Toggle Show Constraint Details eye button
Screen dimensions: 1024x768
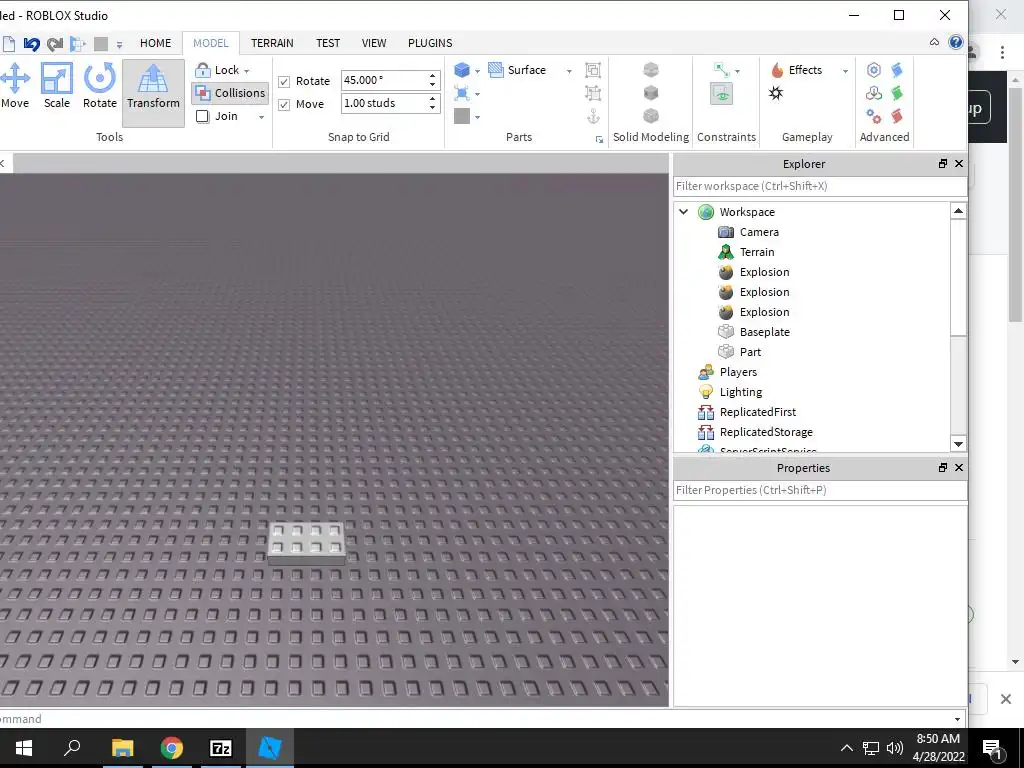[722, 93]
